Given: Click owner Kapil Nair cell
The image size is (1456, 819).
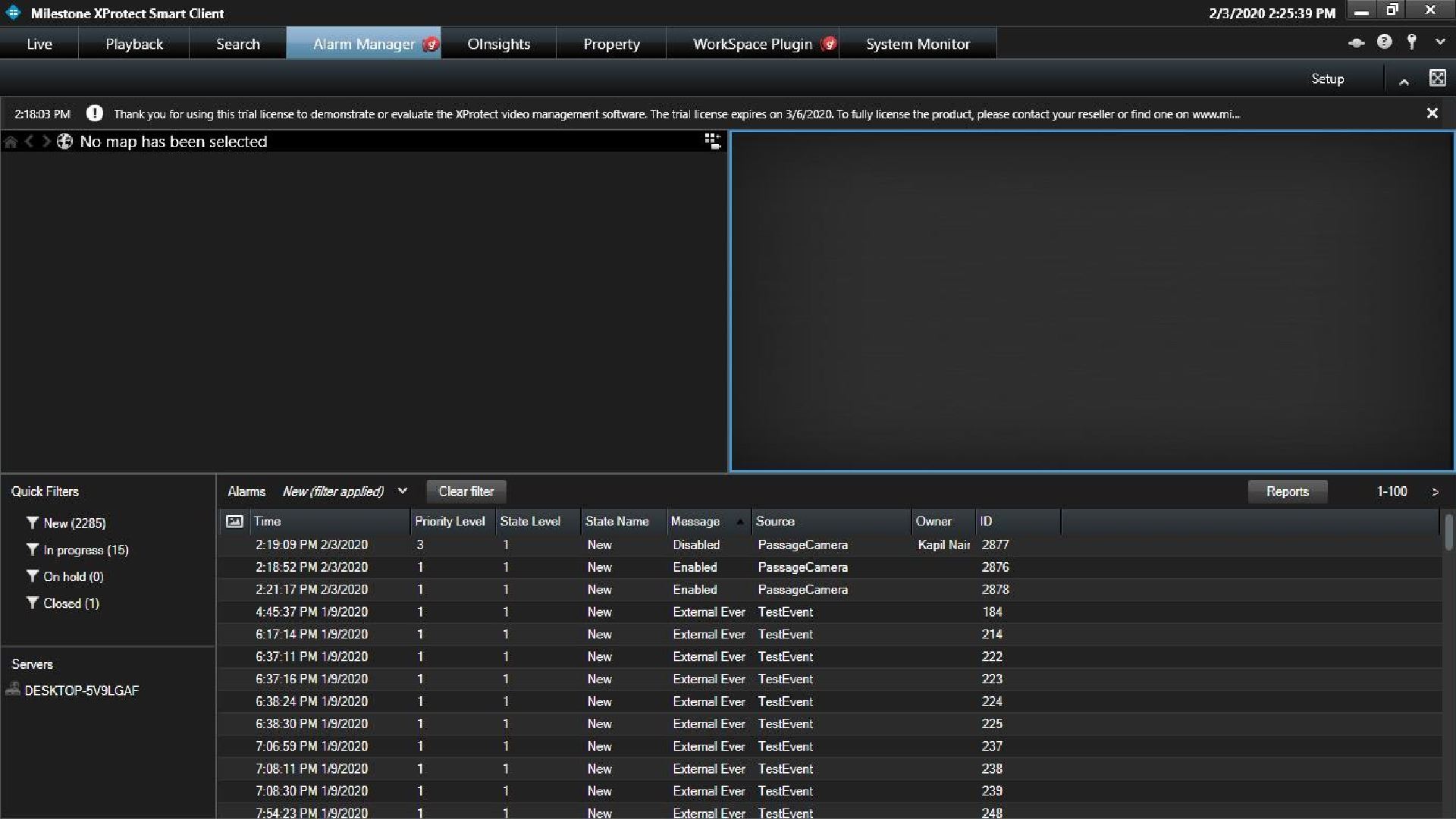Looking at the screenshot, I should [x=943, y=545].
